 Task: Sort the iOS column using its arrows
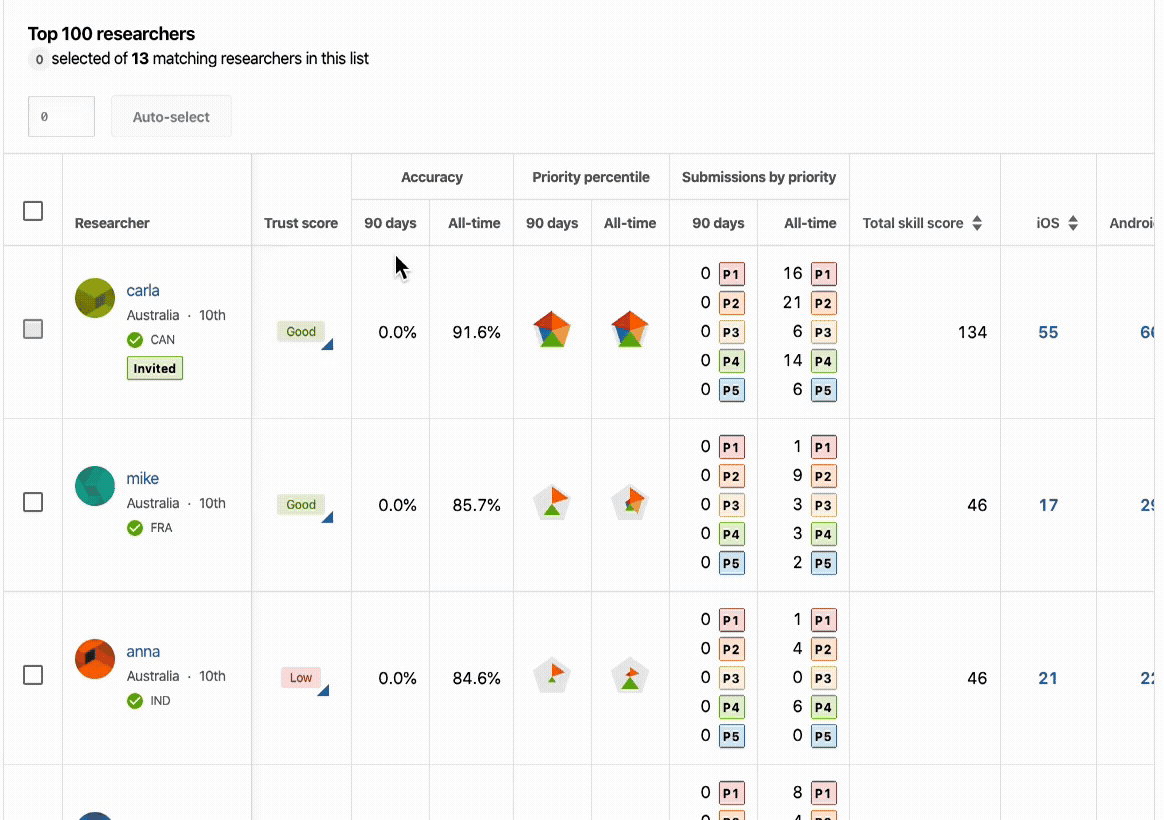click(x=1073, y=223)
